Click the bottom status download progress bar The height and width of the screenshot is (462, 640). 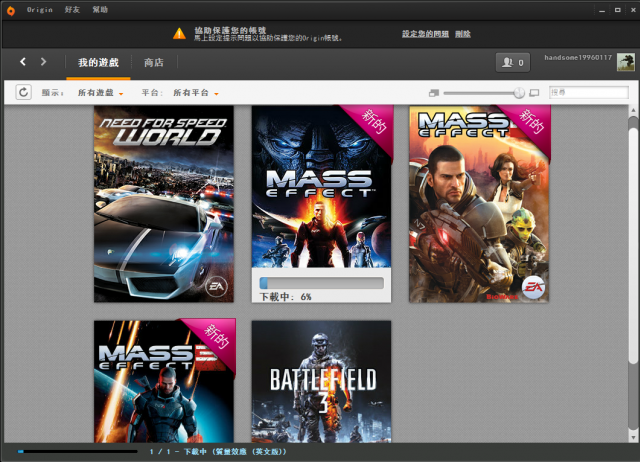(78, 451)
